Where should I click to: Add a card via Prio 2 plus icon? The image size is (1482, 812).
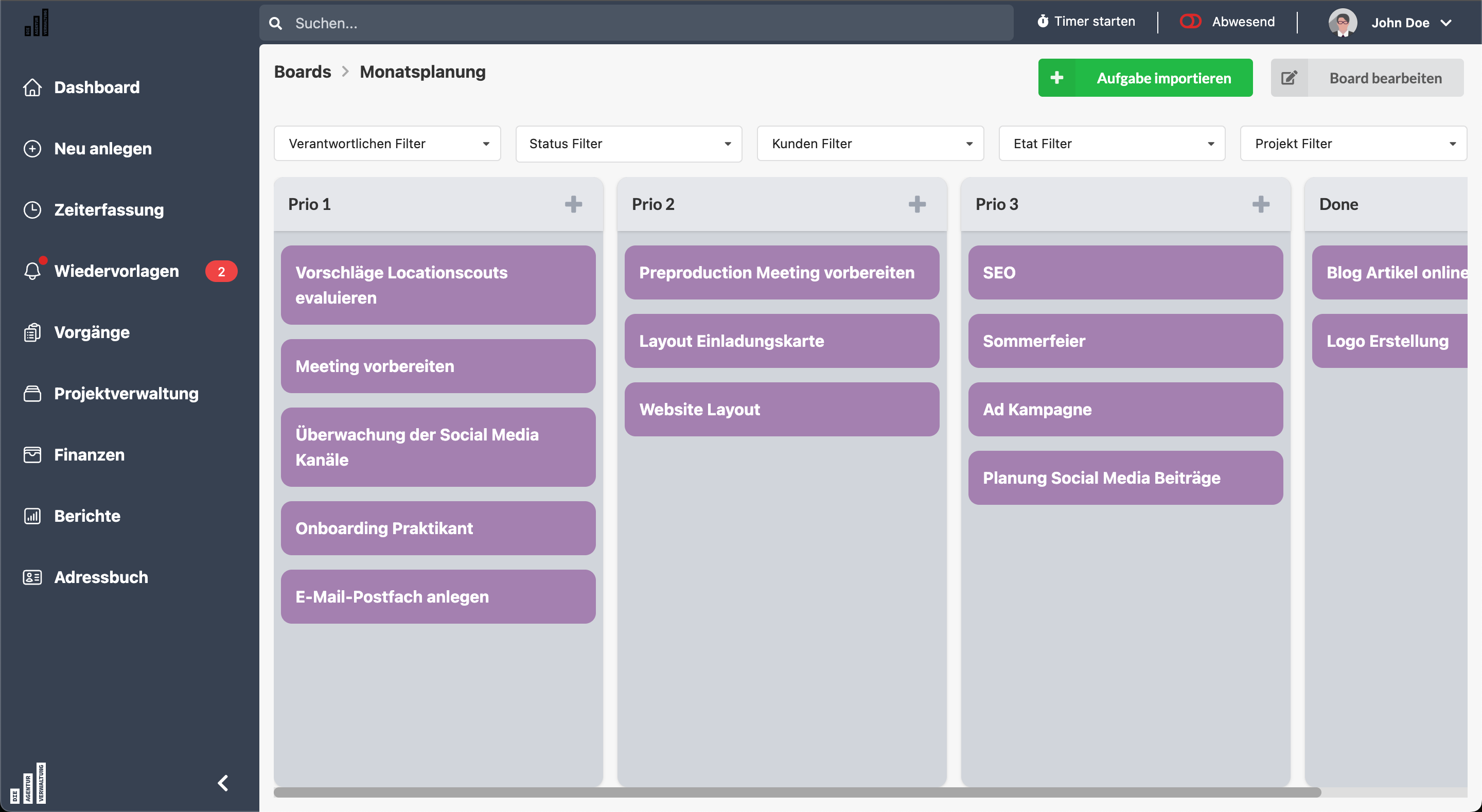pyautogui.click(x=917, y=204)
